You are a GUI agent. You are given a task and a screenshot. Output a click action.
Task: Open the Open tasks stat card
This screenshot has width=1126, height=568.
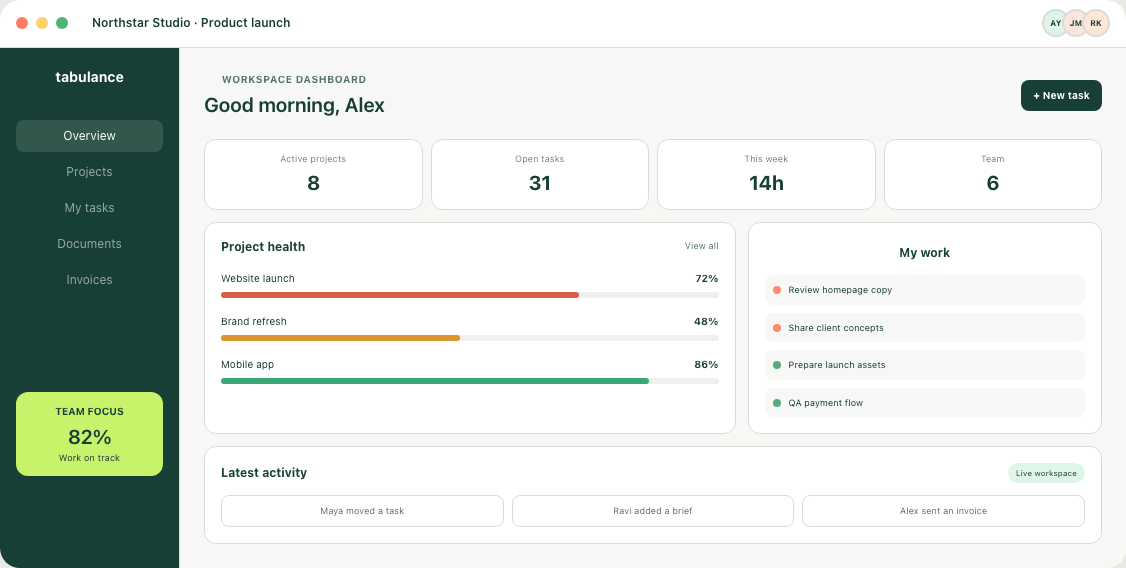click(x=539, y=174)
